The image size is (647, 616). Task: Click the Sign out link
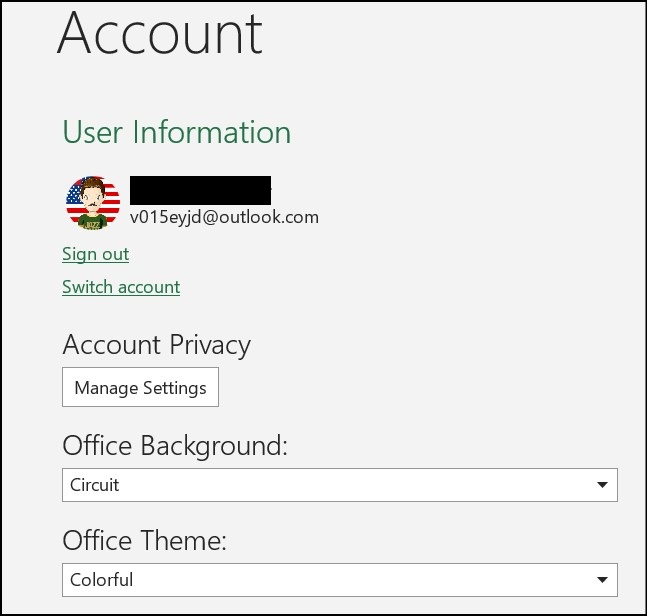95,254
